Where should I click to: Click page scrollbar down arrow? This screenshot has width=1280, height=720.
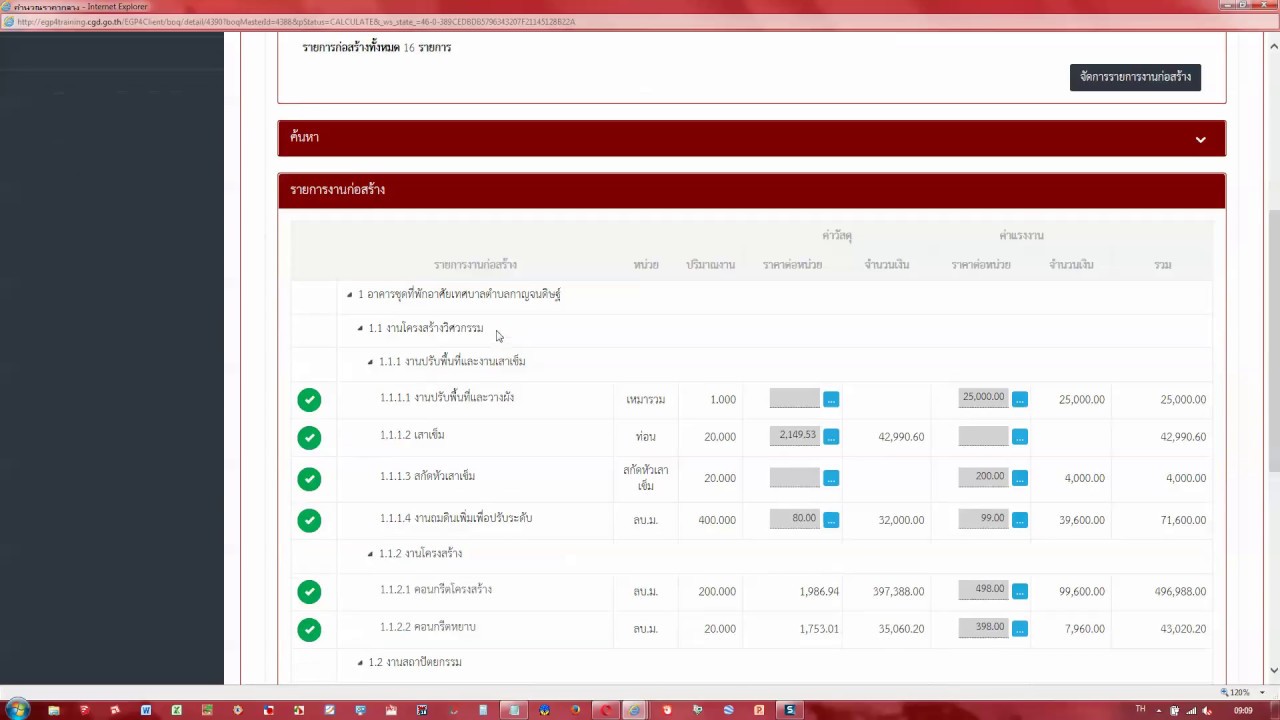click(x=1273, y=670)
